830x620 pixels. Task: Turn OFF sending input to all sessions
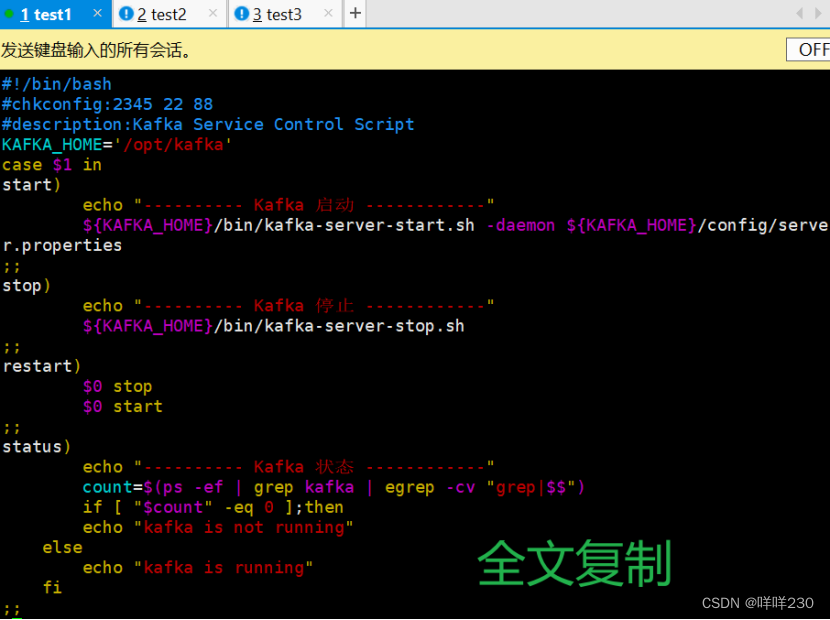[808, 50]
